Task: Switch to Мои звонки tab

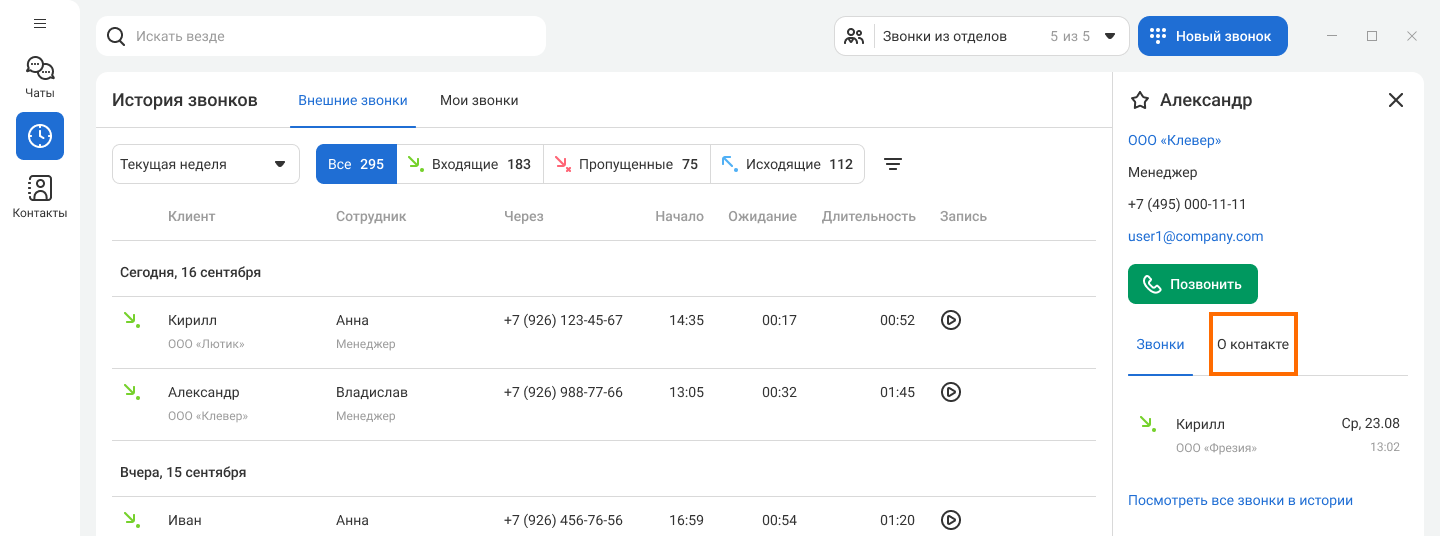Action: (479, 100)
